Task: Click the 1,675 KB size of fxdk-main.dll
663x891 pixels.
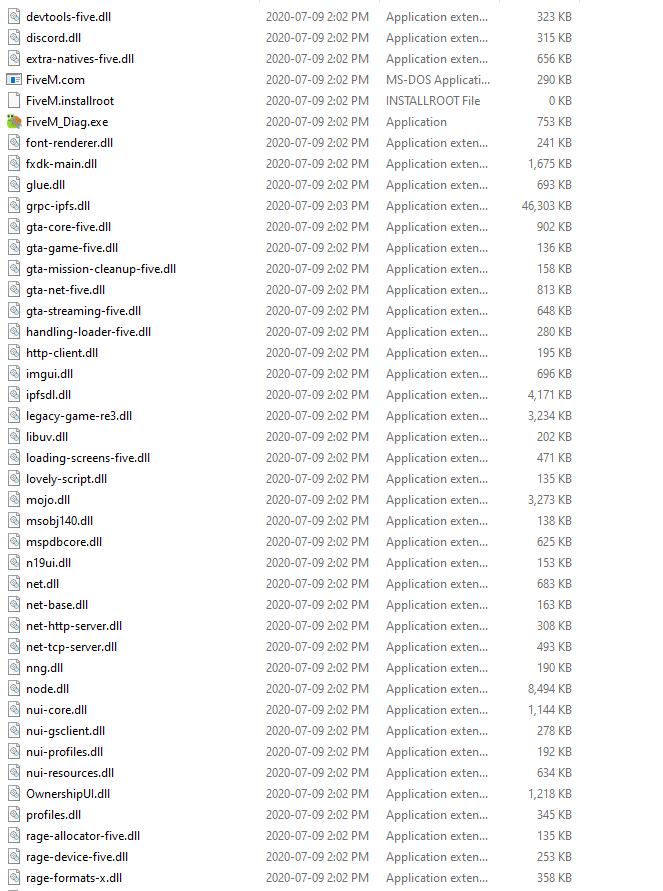Action: 549,164
